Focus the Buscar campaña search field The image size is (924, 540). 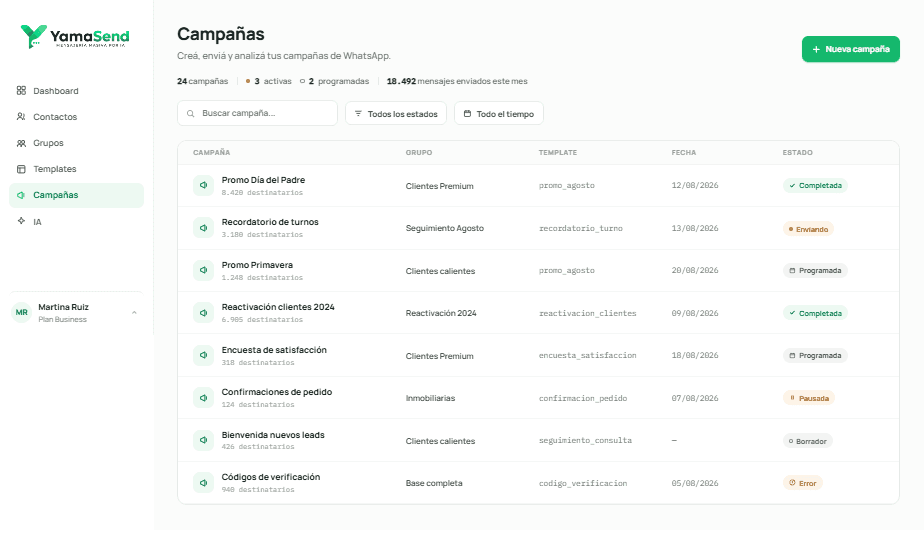(x=258, y=113)
